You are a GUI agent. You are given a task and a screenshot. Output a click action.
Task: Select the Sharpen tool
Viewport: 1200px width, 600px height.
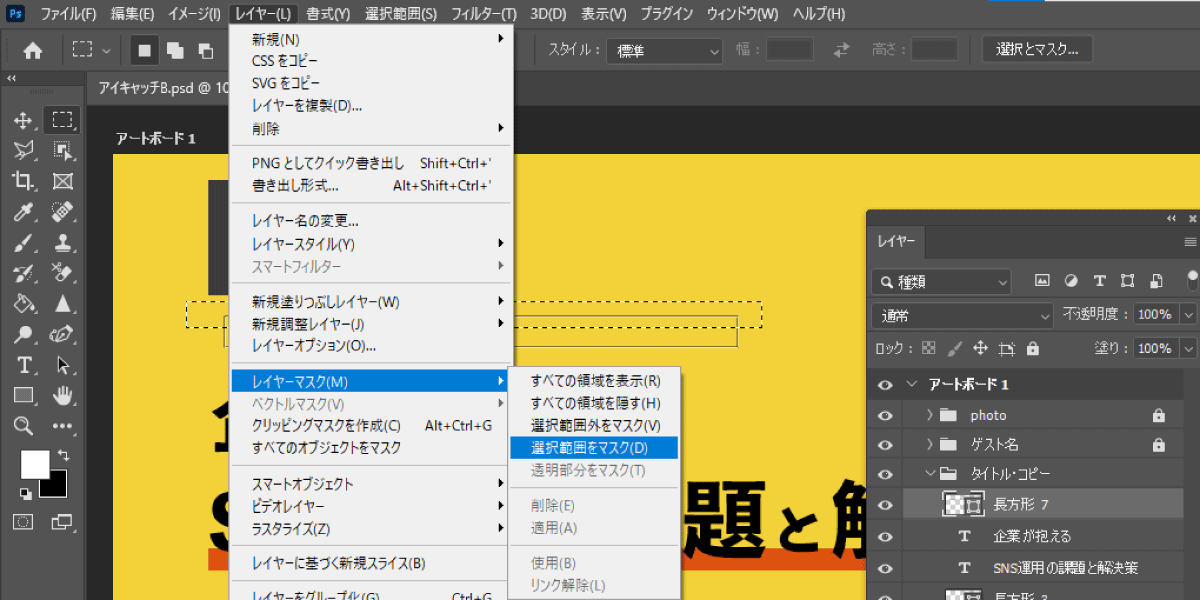pyautogui.click(x=63, y=303)
